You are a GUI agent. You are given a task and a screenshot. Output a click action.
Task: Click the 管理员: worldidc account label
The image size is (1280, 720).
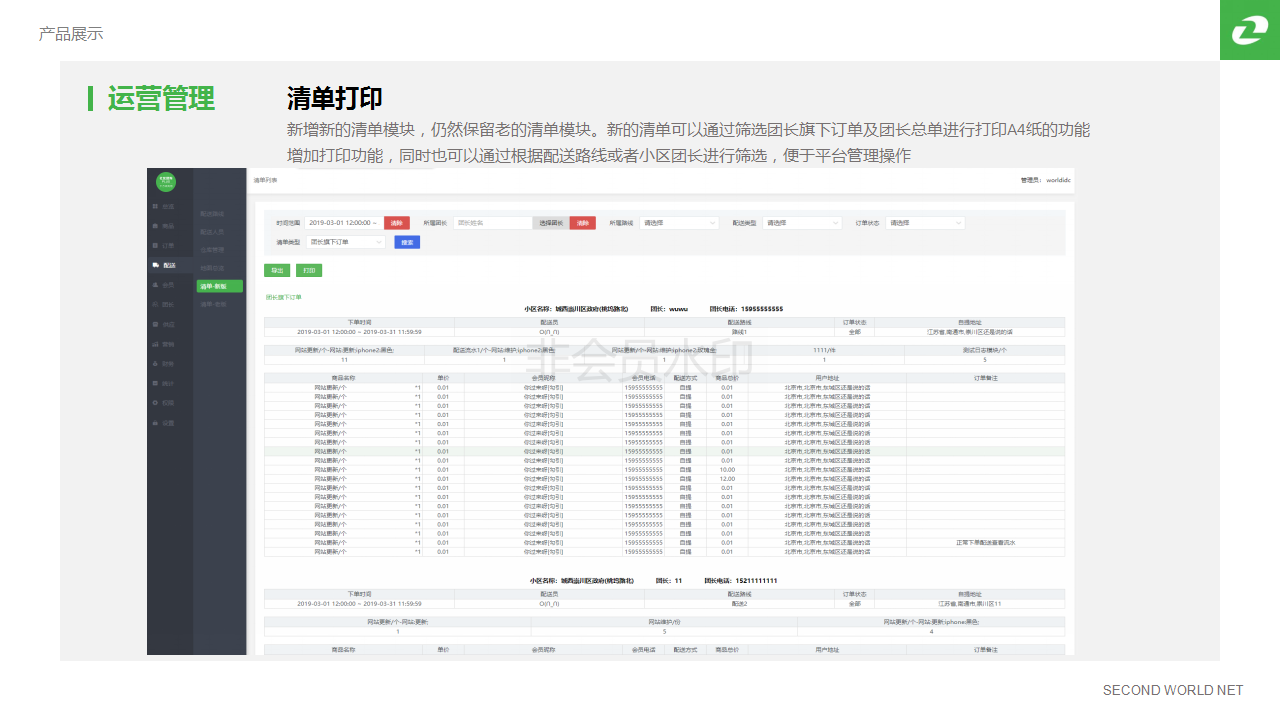(x=1046, y=180)
